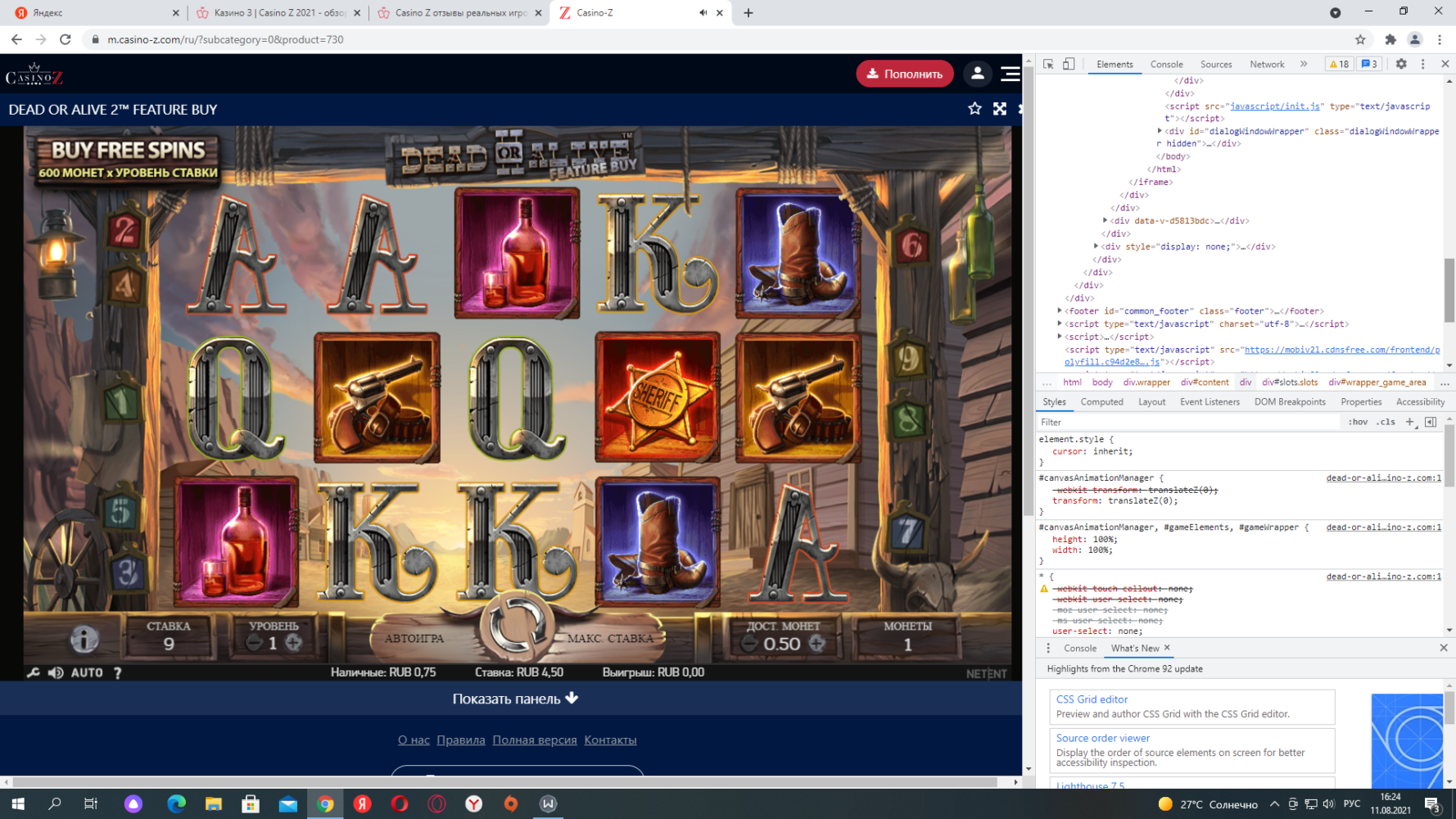
Task: Open game help question mark icon
Action: 118,672
